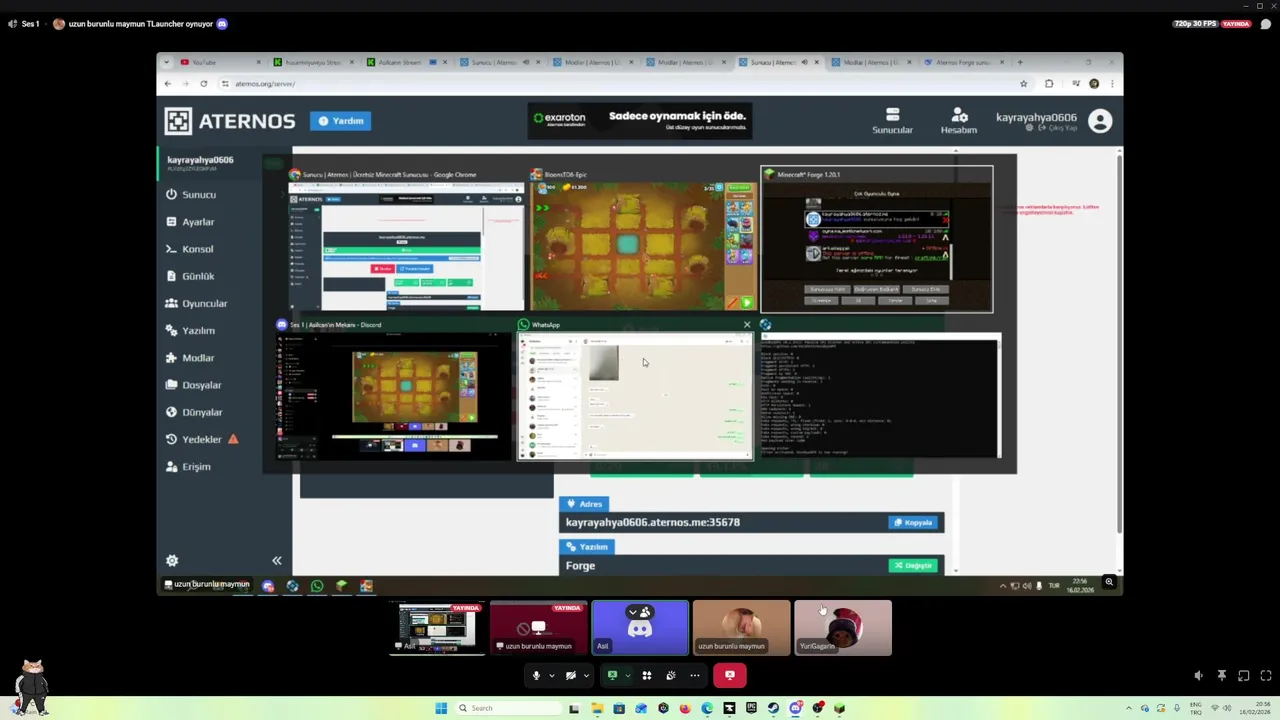
Task: Click the green Değiştir button beside Forge
Action: 913,565
